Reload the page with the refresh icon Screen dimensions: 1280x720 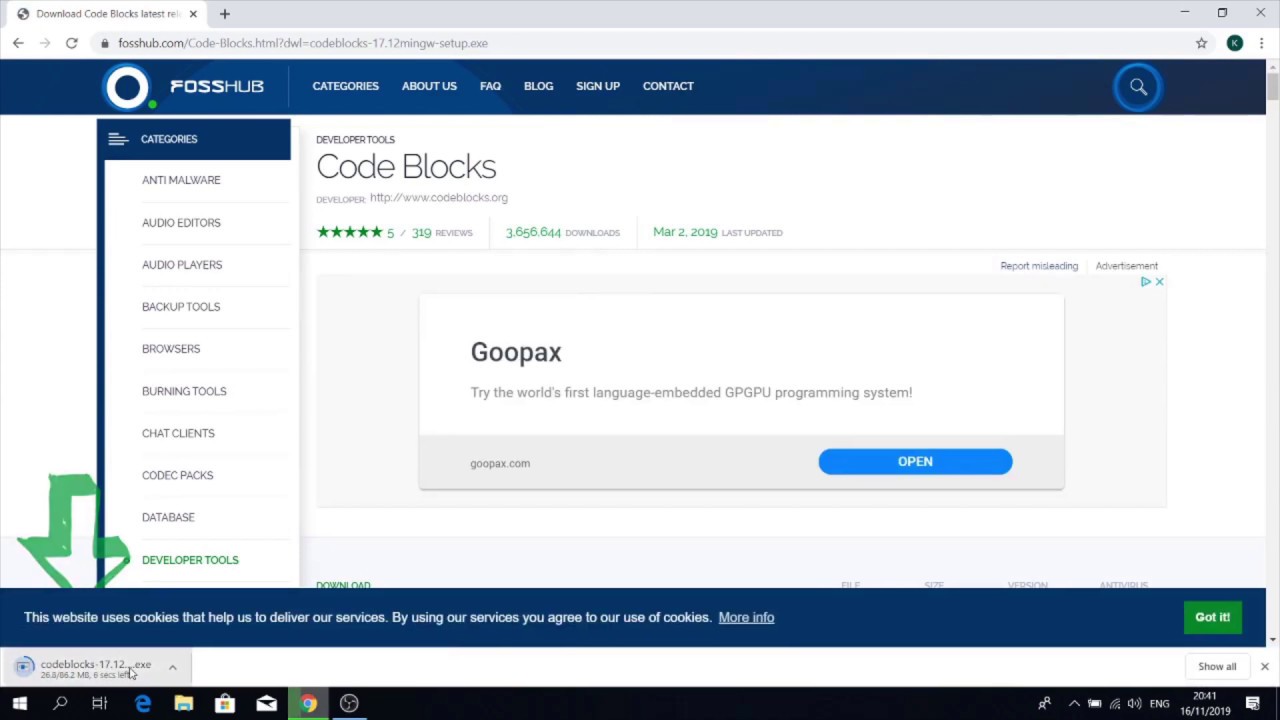[x=72, y=43]
